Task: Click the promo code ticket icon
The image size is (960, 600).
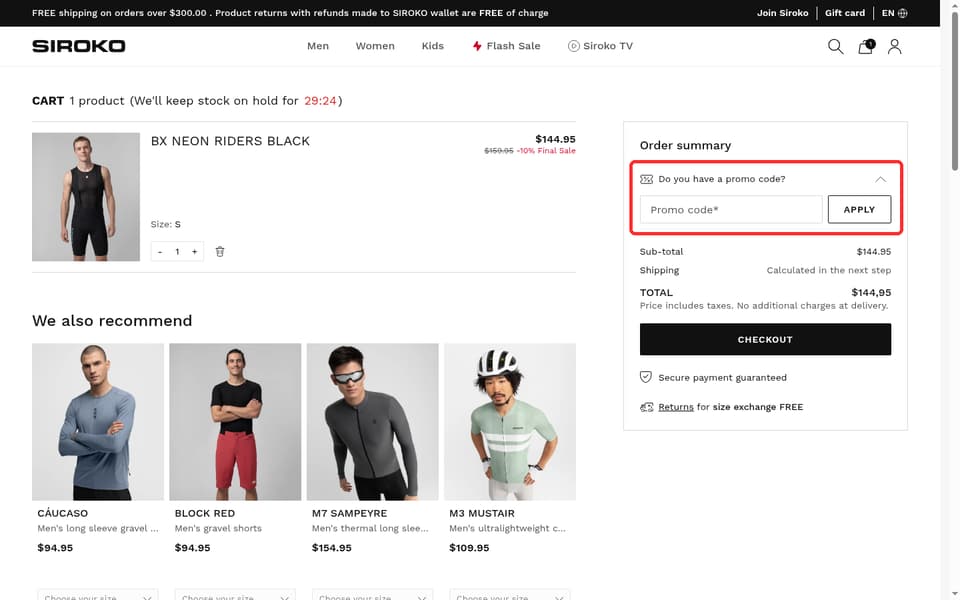Action: coord(647,179)
